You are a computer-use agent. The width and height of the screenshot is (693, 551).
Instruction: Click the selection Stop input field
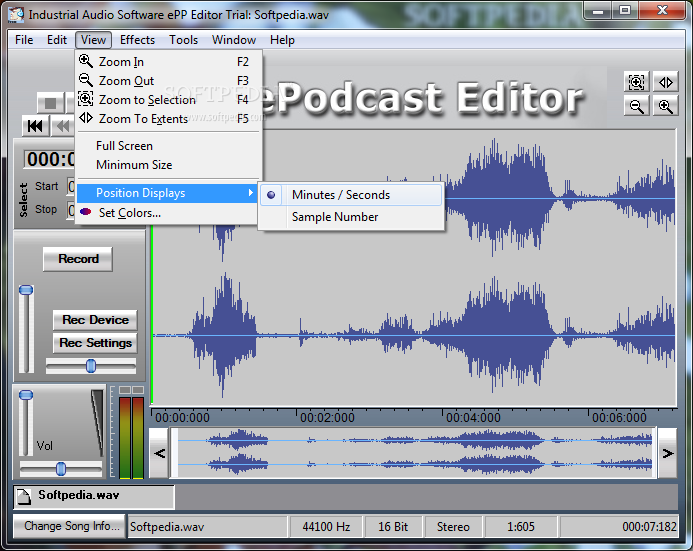pos(71,209)
